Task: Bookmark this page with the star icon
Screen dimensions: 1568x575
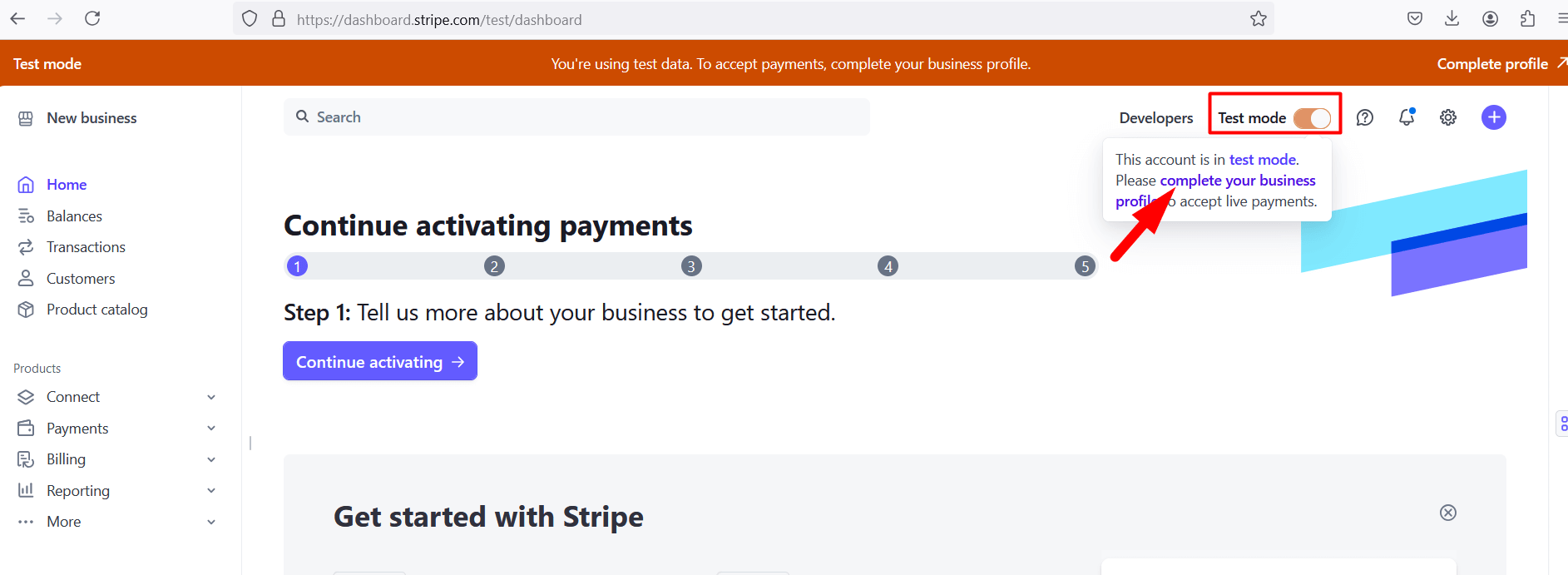Action: point(1258,19)
